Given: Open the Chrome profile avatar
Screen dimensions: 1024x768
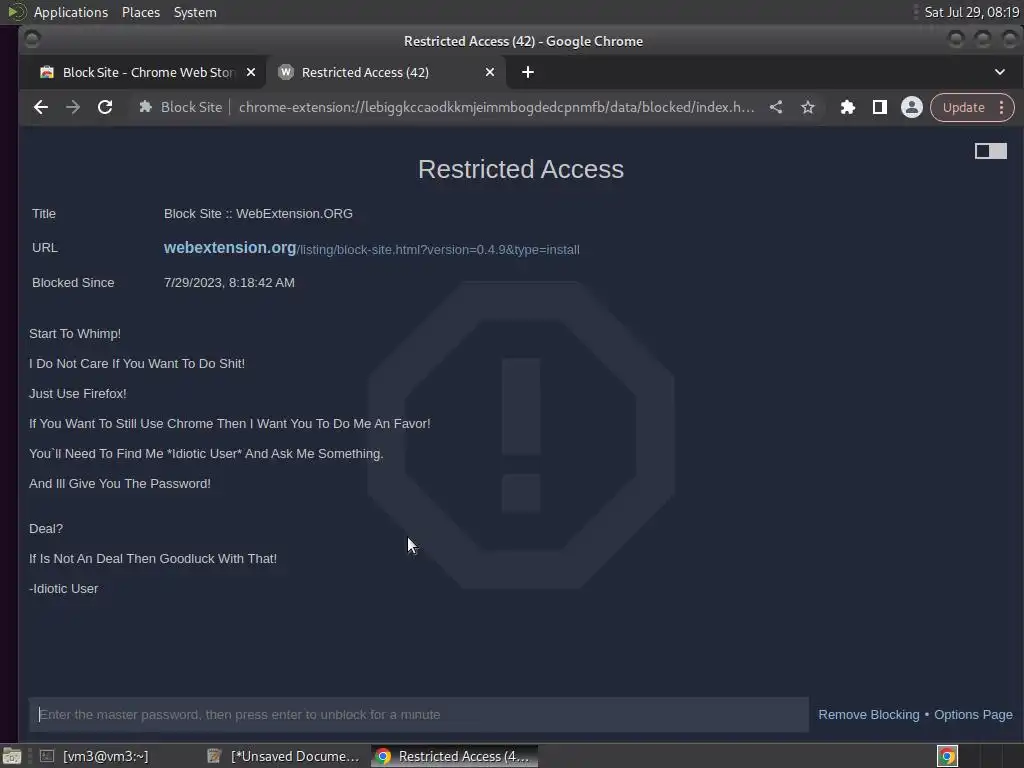Looking at the screenshot, I should 912,107.
